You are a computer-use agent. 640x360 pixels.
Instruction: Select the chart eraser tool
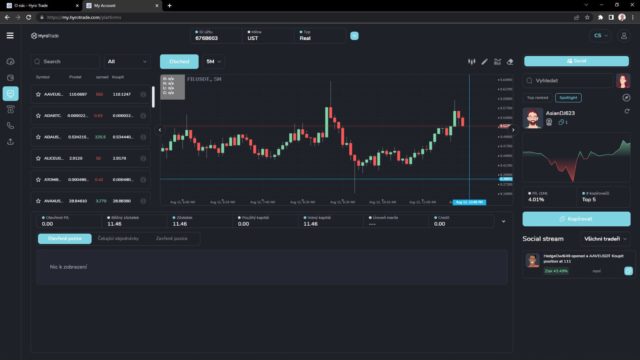pos(510,62)
